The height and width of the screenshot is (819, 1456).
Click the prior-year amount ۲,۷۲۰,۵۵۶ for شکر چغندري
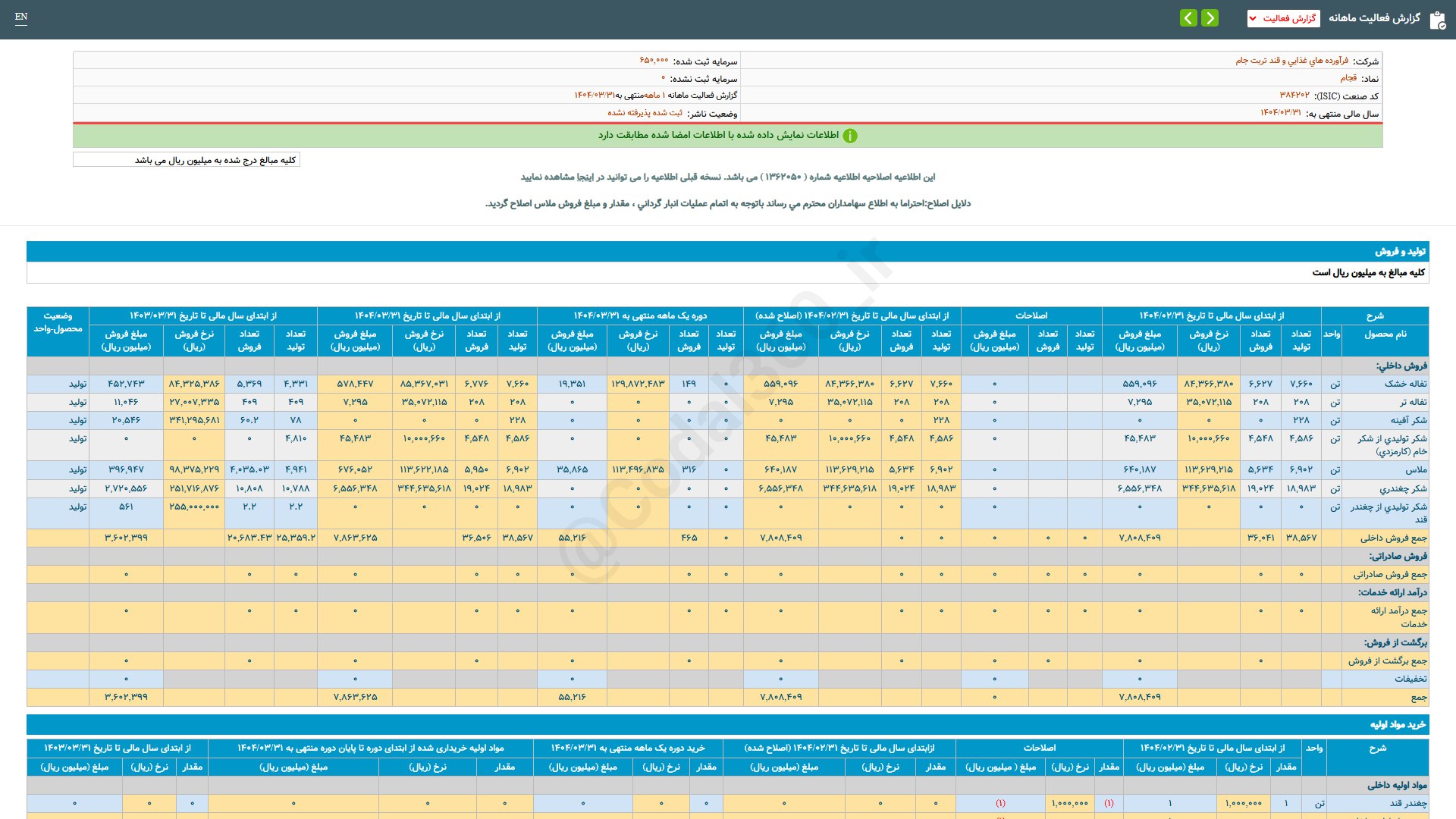click(126, 488)
